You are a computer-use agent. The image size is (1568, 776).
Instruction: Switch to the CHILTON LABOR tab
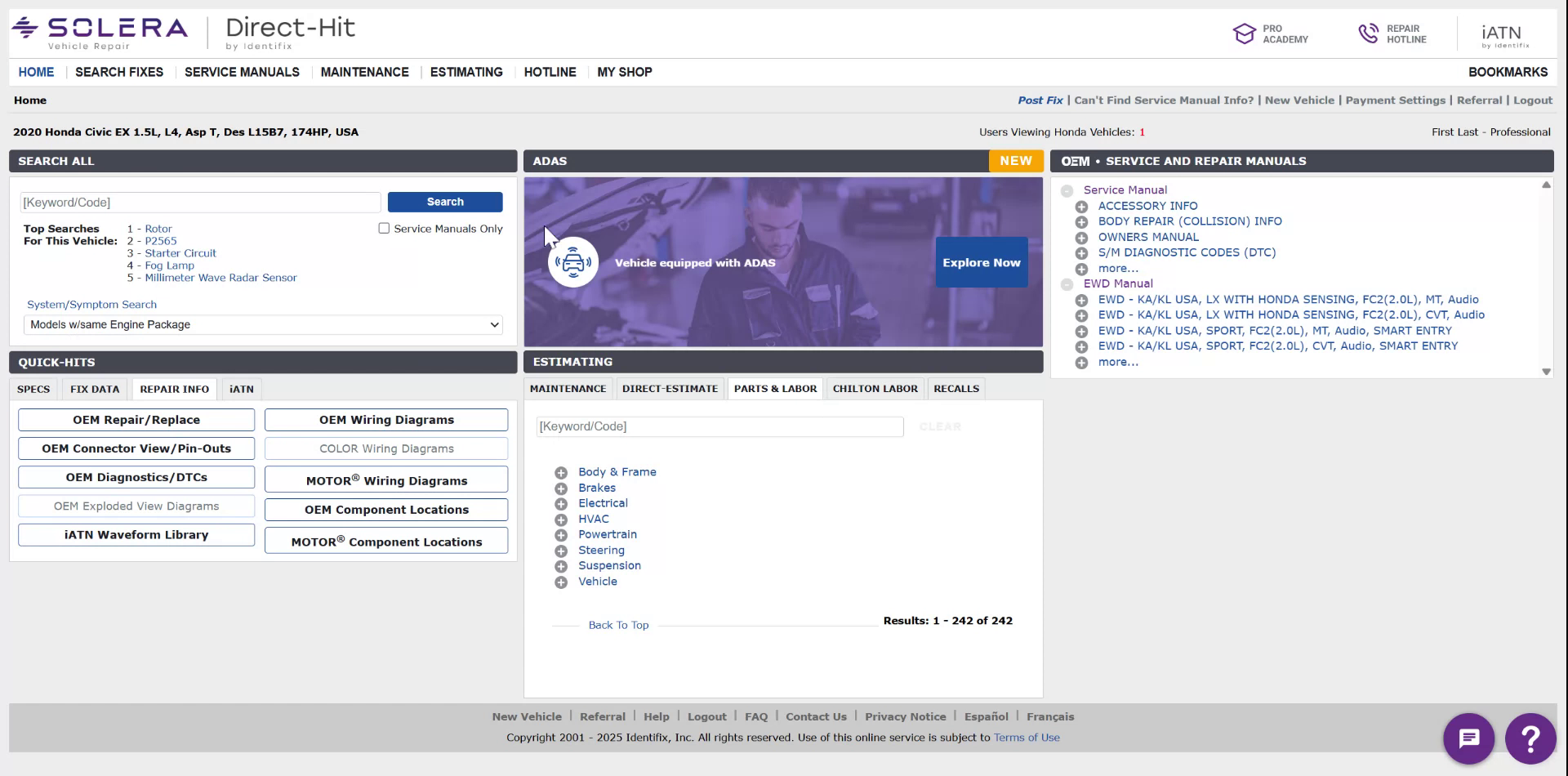[875, 388]
